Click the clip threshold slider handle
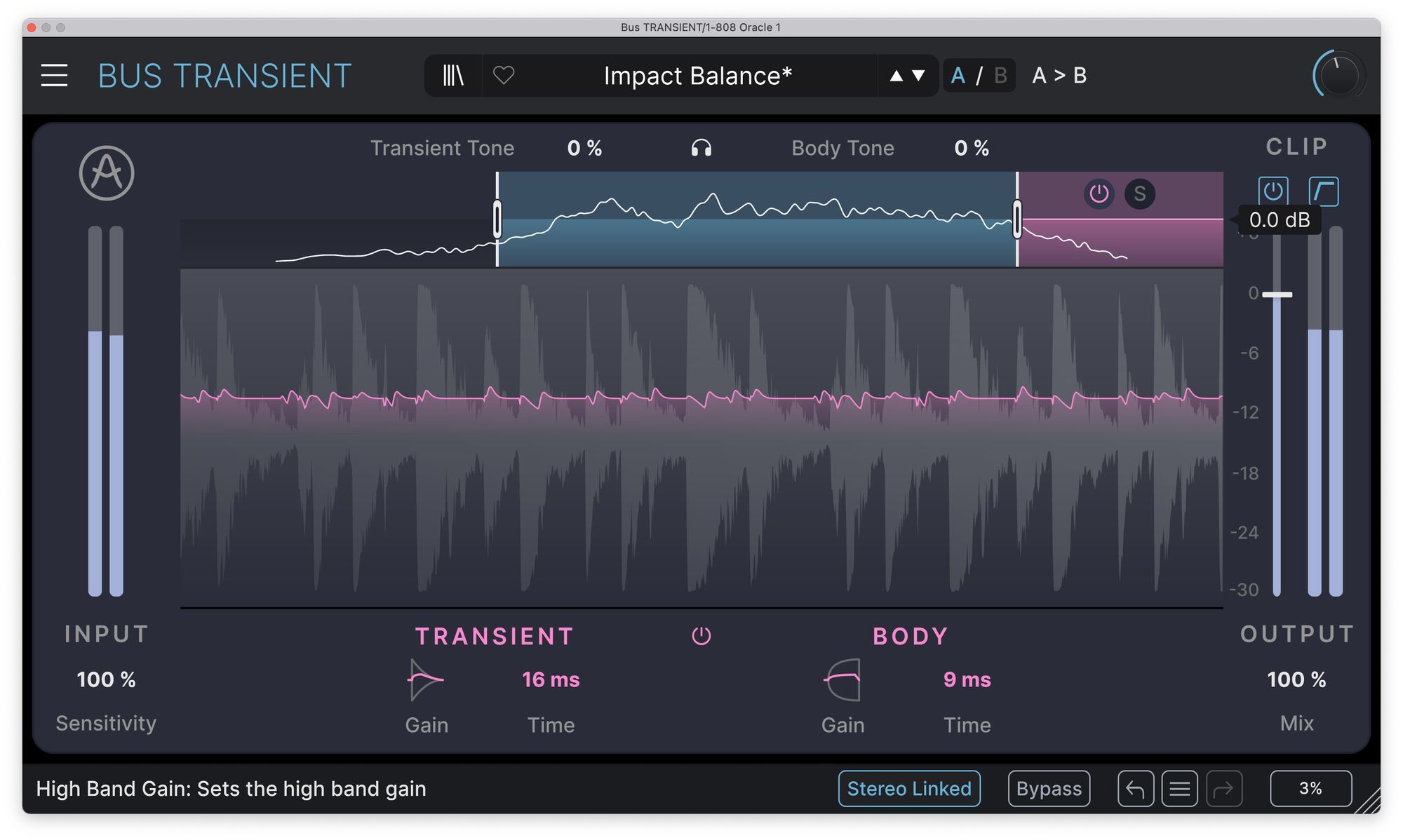This screenshot has height=840, width=1403. point(1277,295)
